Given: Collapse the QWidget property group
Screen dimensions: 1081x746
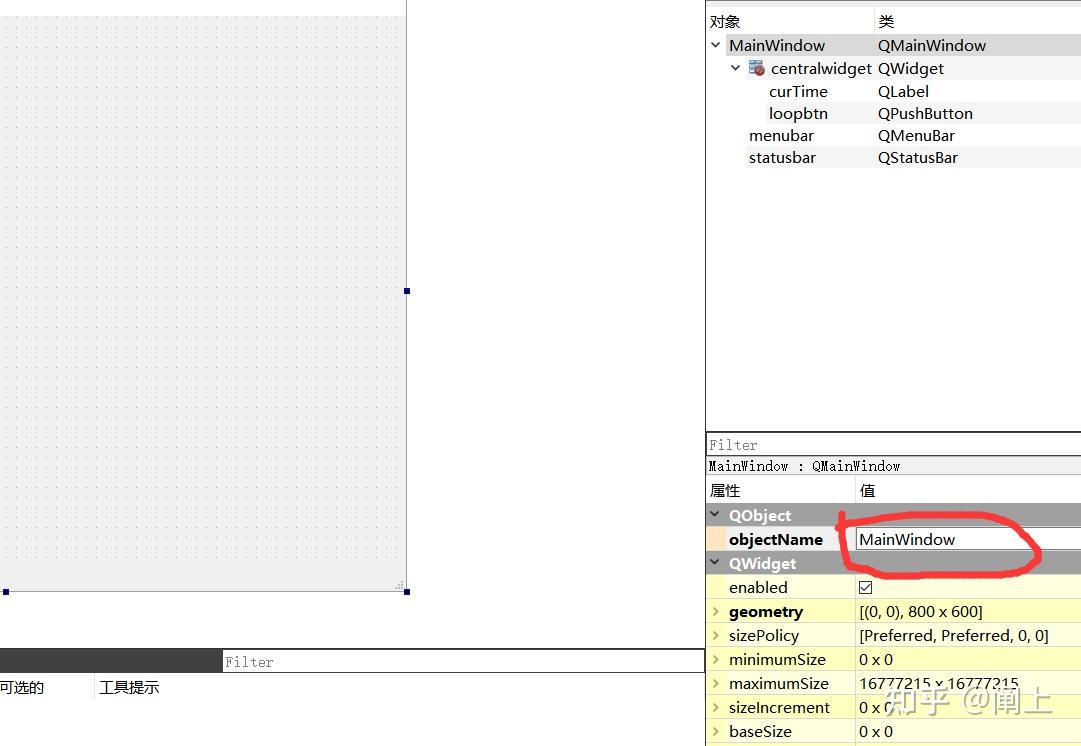Looking at the screenshot, I should point(714,563).
